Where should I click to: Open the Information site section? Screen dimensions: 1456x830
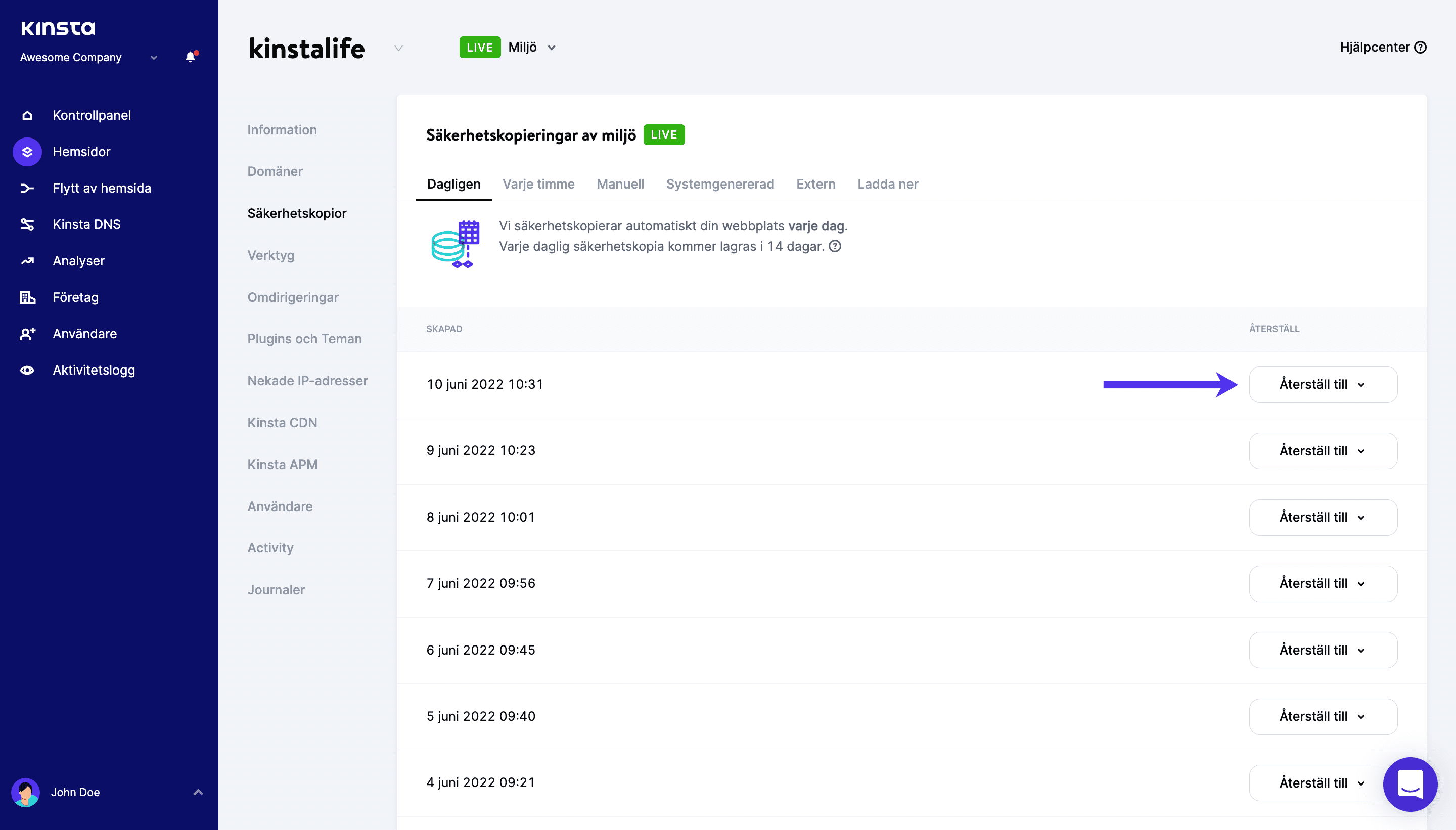(282, 130)
